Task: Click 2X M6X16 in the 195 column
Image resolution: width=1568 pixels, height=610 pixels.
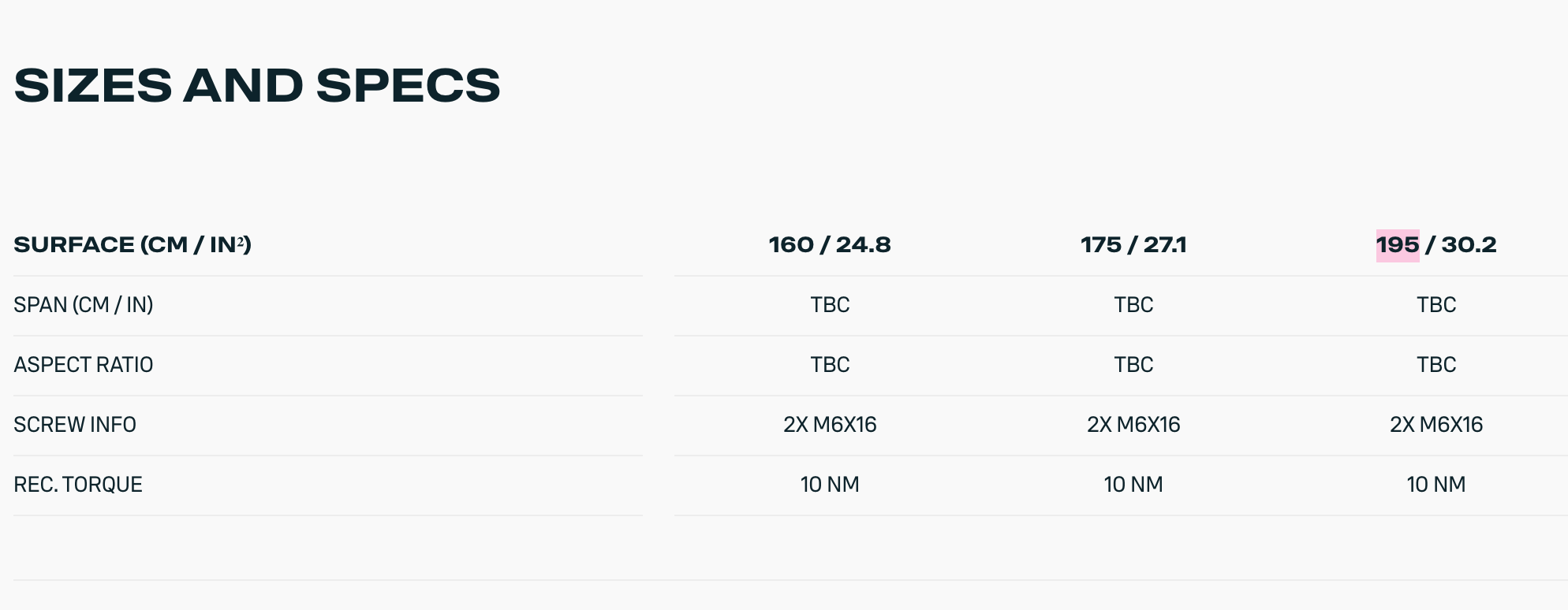Action: point(1436,424)
